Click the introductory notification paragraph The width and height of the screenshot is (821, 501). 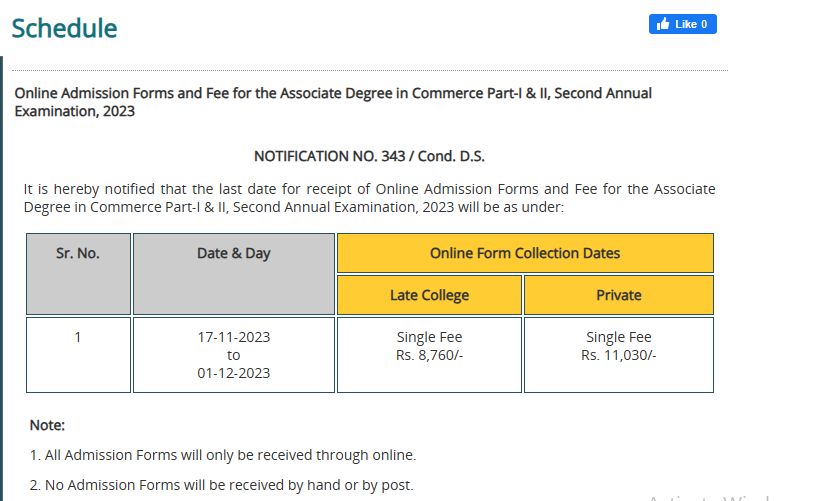pyautogui.click(x=369, y=198)
